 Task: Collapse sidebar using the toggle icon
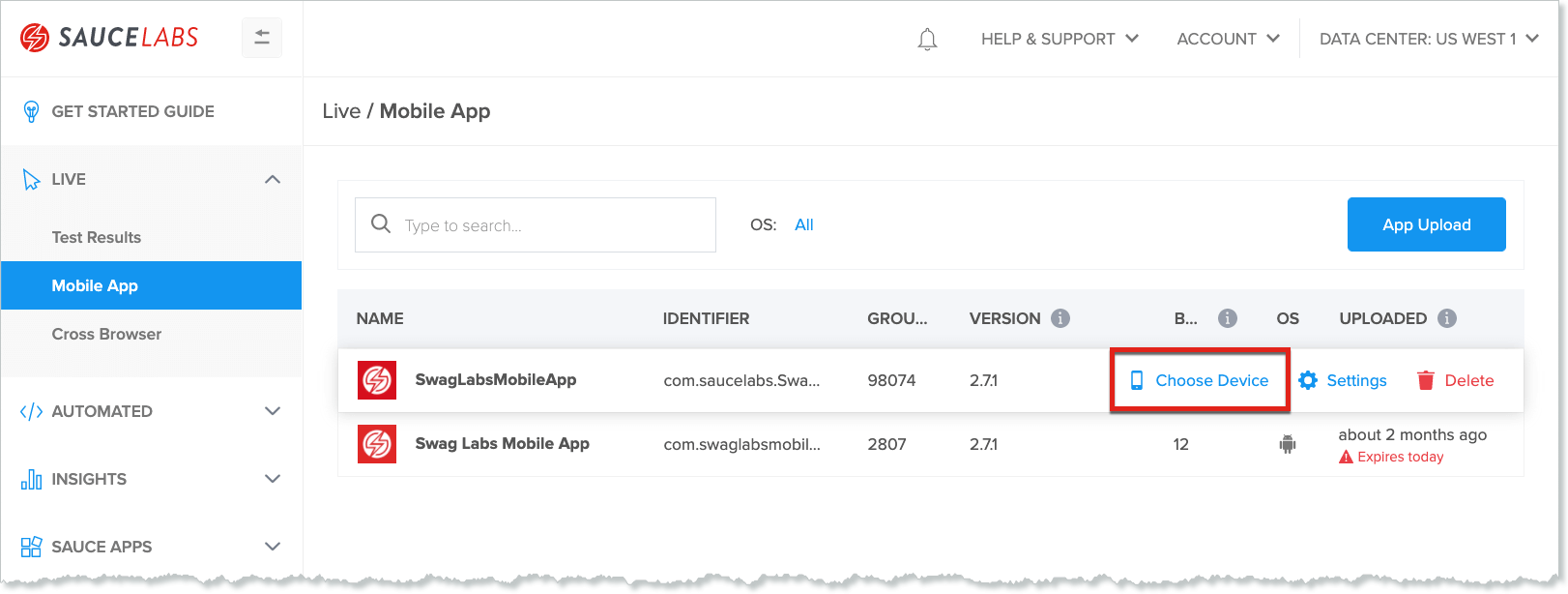[x=262, y=38]
